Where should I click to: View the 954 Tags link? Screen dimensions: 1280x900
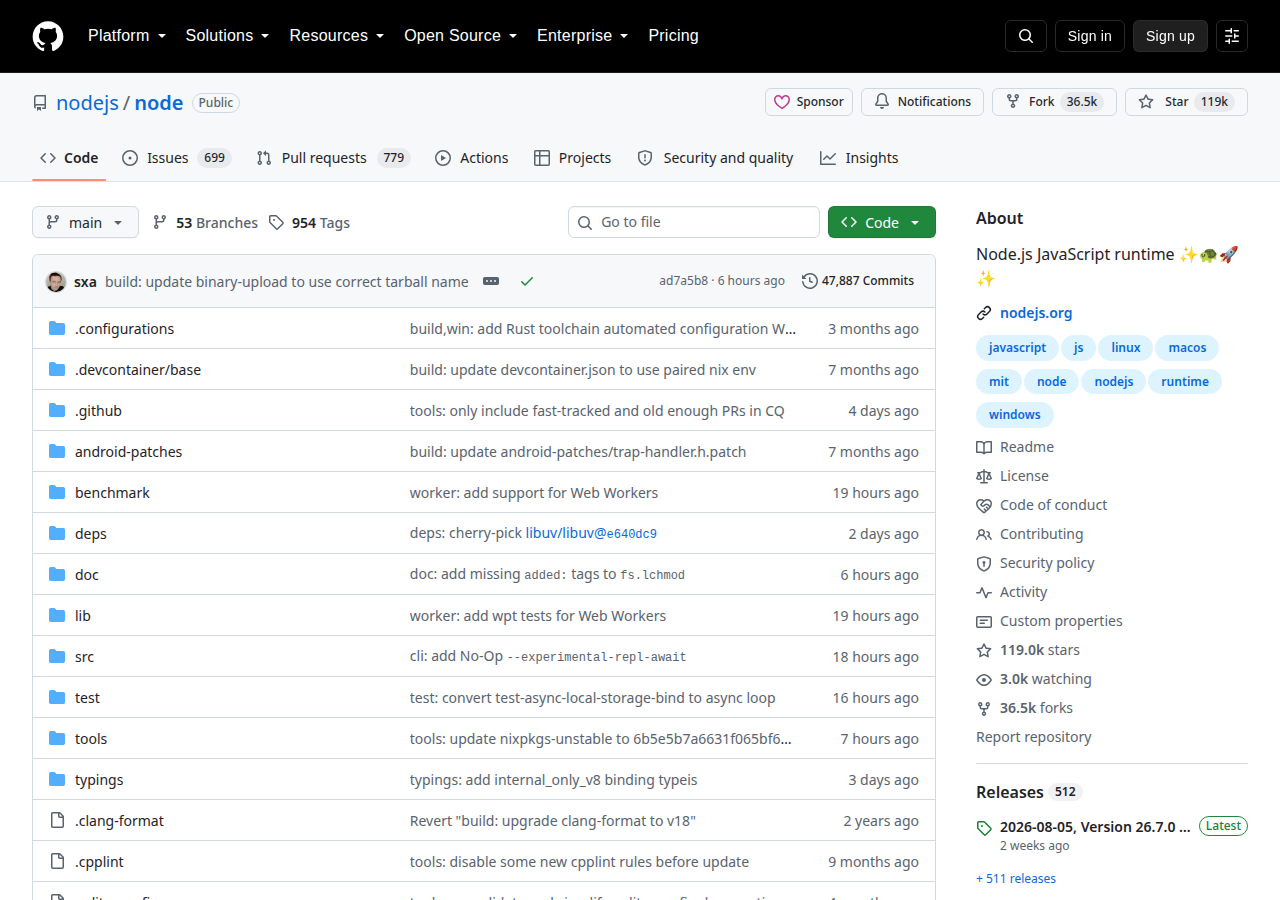309,223
